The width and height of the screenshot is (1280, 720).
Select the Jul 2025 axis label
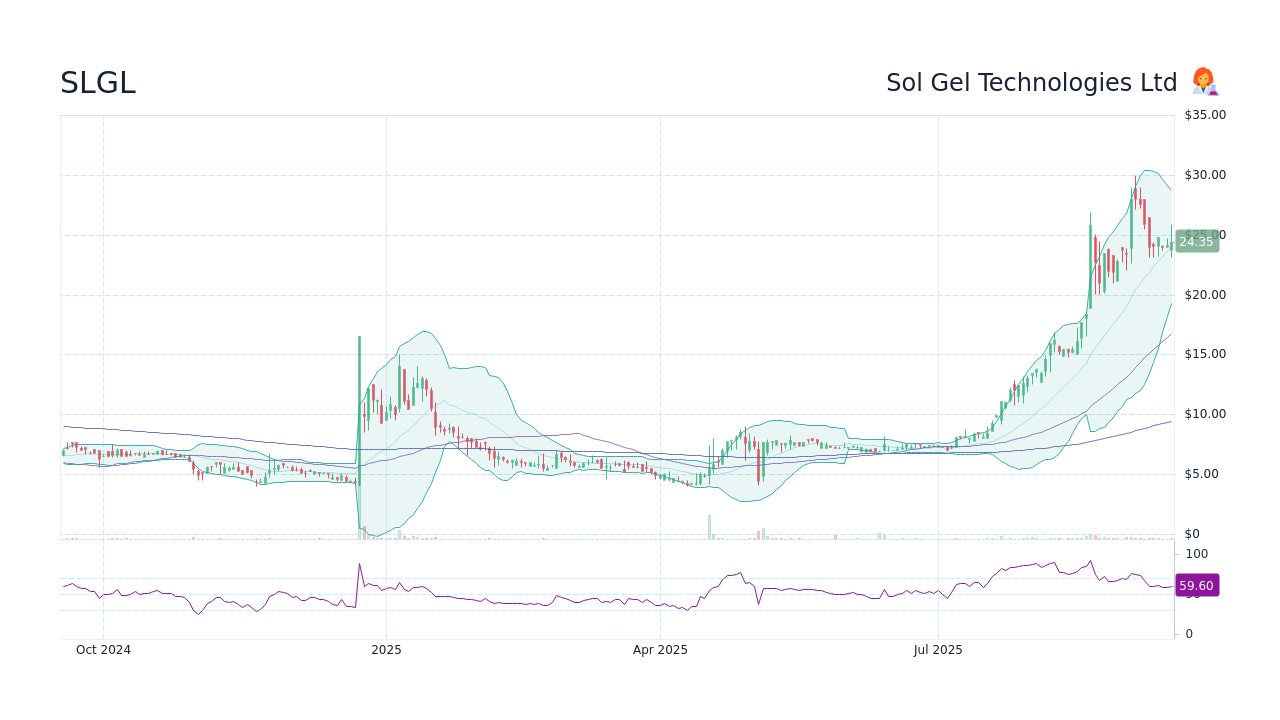coord(937,649)
